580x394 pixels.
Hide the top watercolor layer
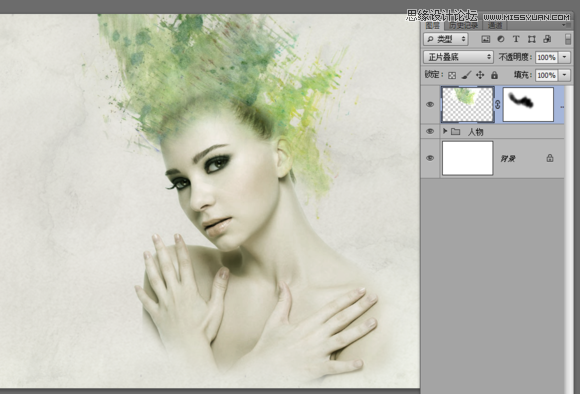(430, 105)
